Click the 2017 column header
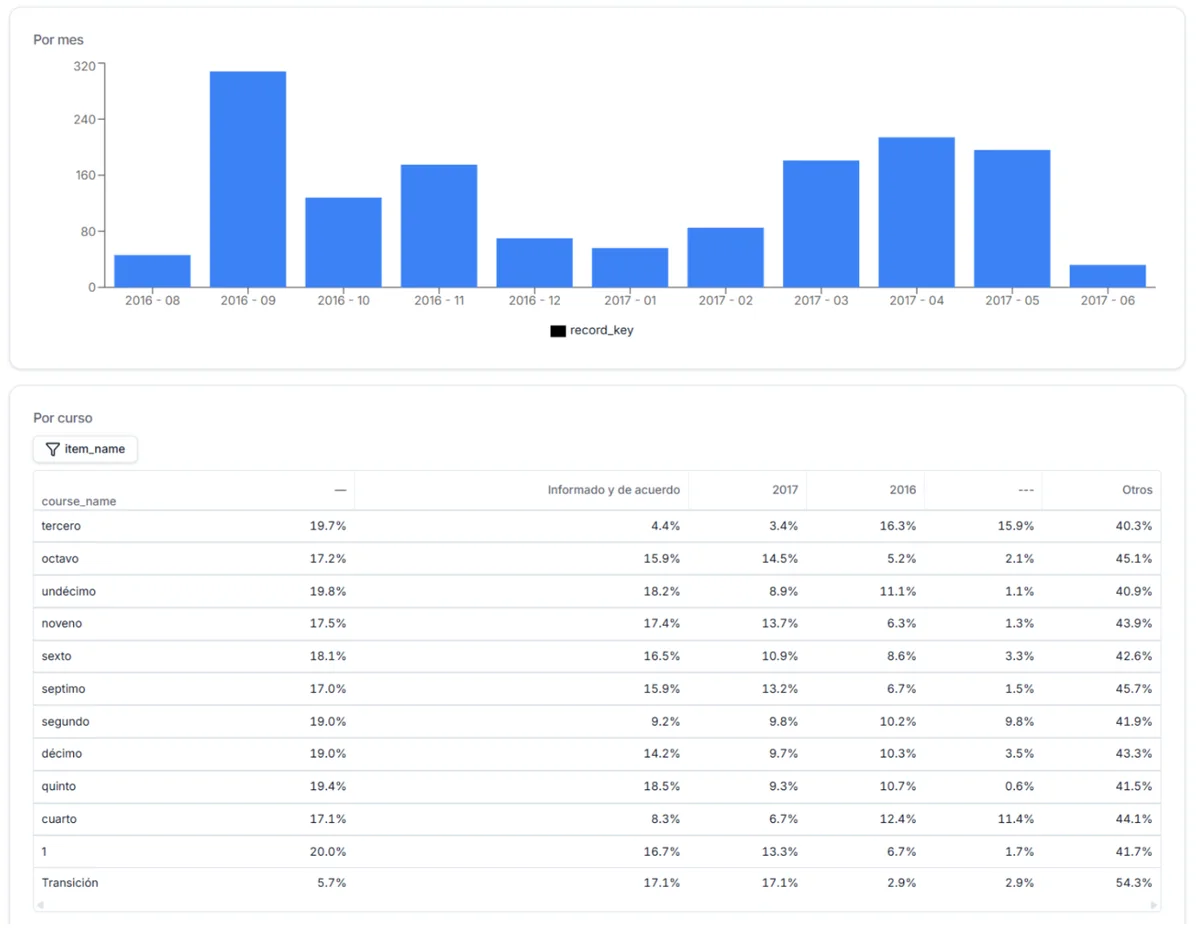This screenshot has width=1200, height=942. tap(785, 490)
